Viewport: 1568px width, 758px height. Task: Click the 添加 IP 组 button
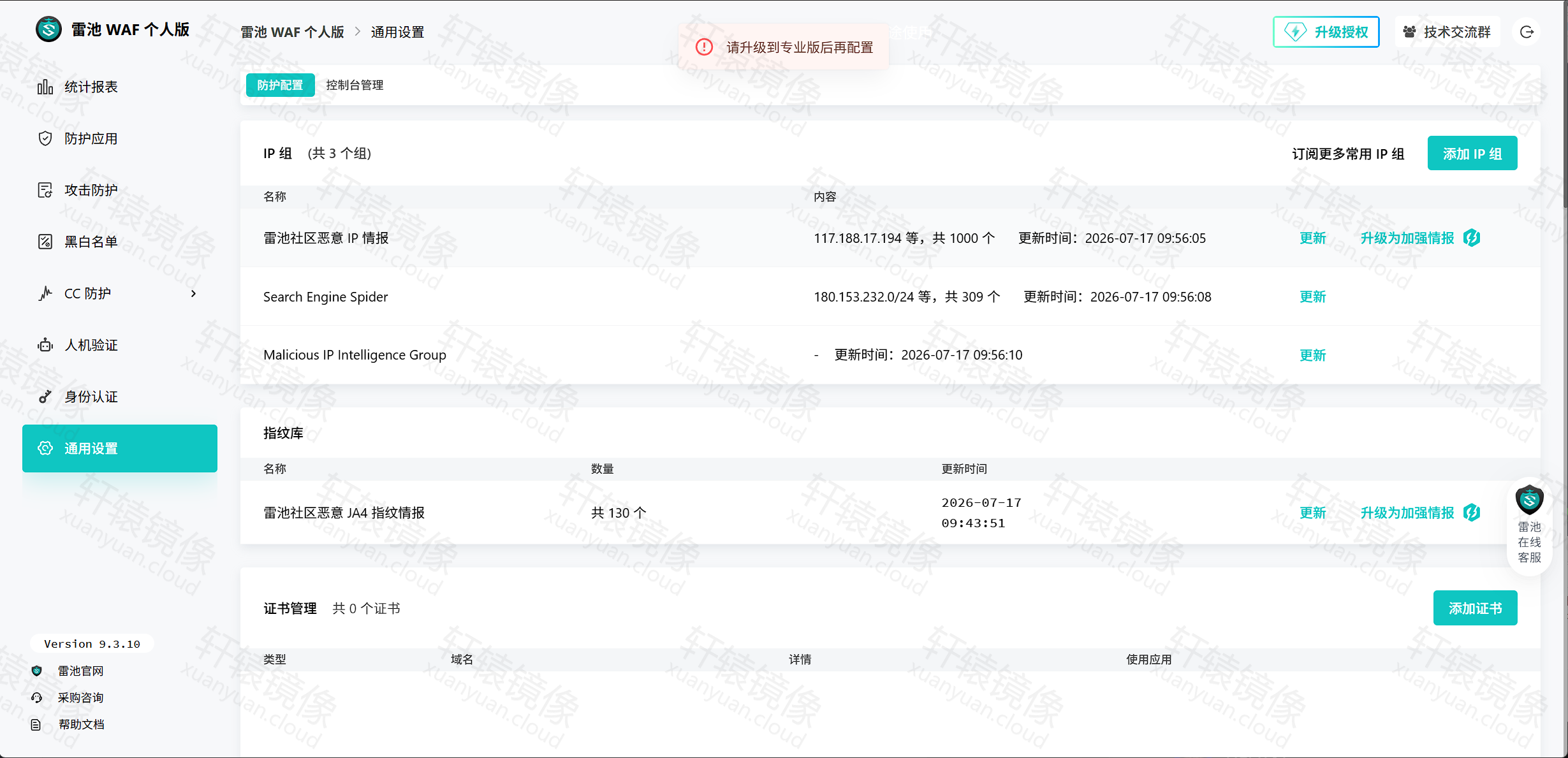click(x=1472, y=153)
